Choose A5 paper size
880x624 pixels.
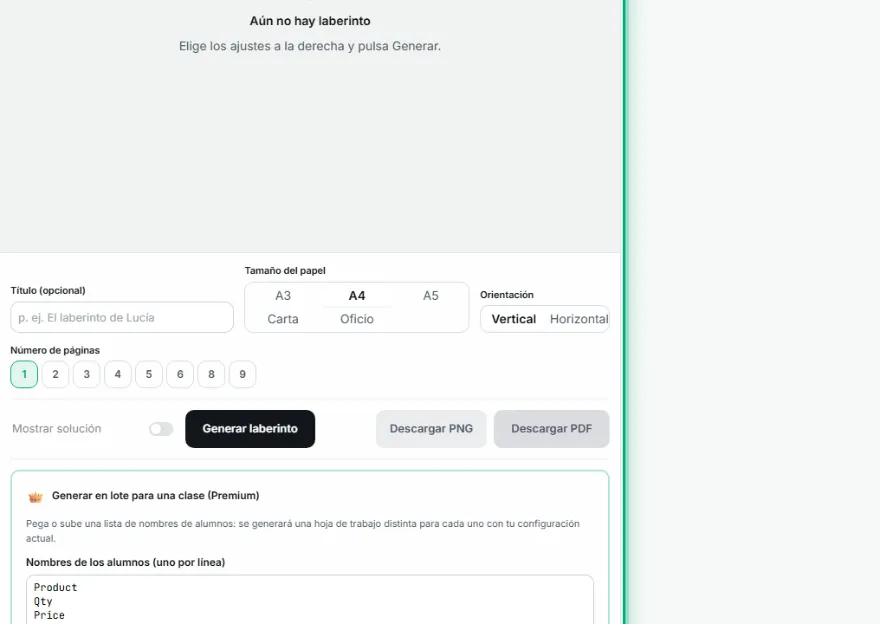[430, 296]
